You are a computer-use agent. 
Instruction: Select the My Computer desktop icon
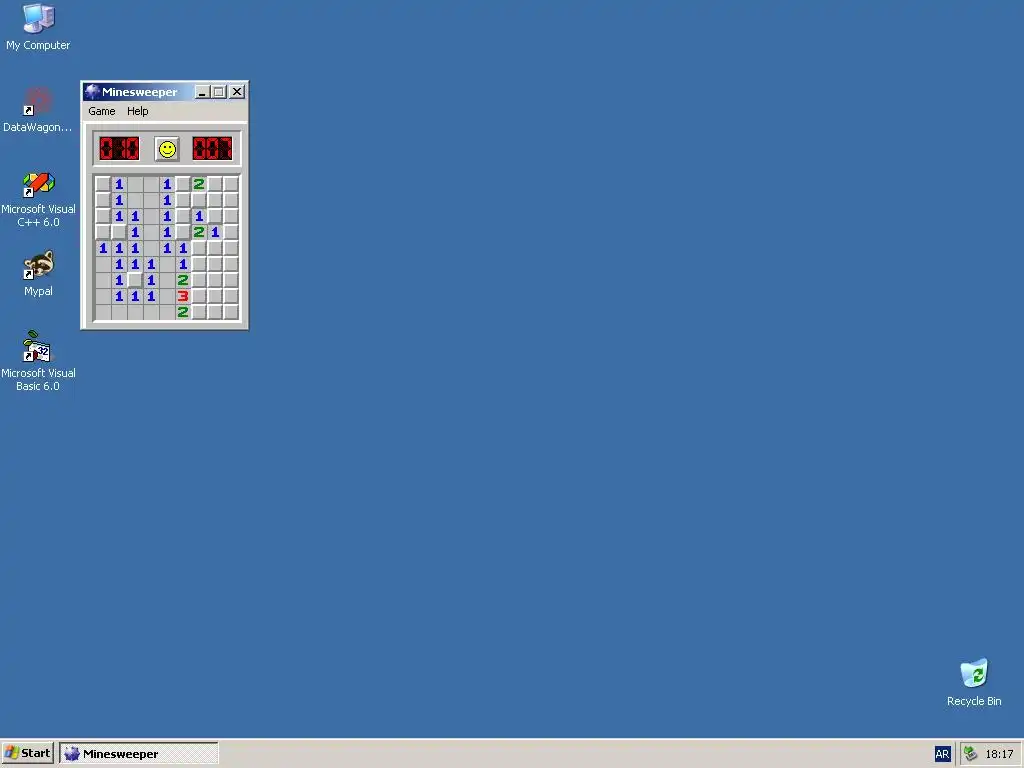[x=38, y=27]
